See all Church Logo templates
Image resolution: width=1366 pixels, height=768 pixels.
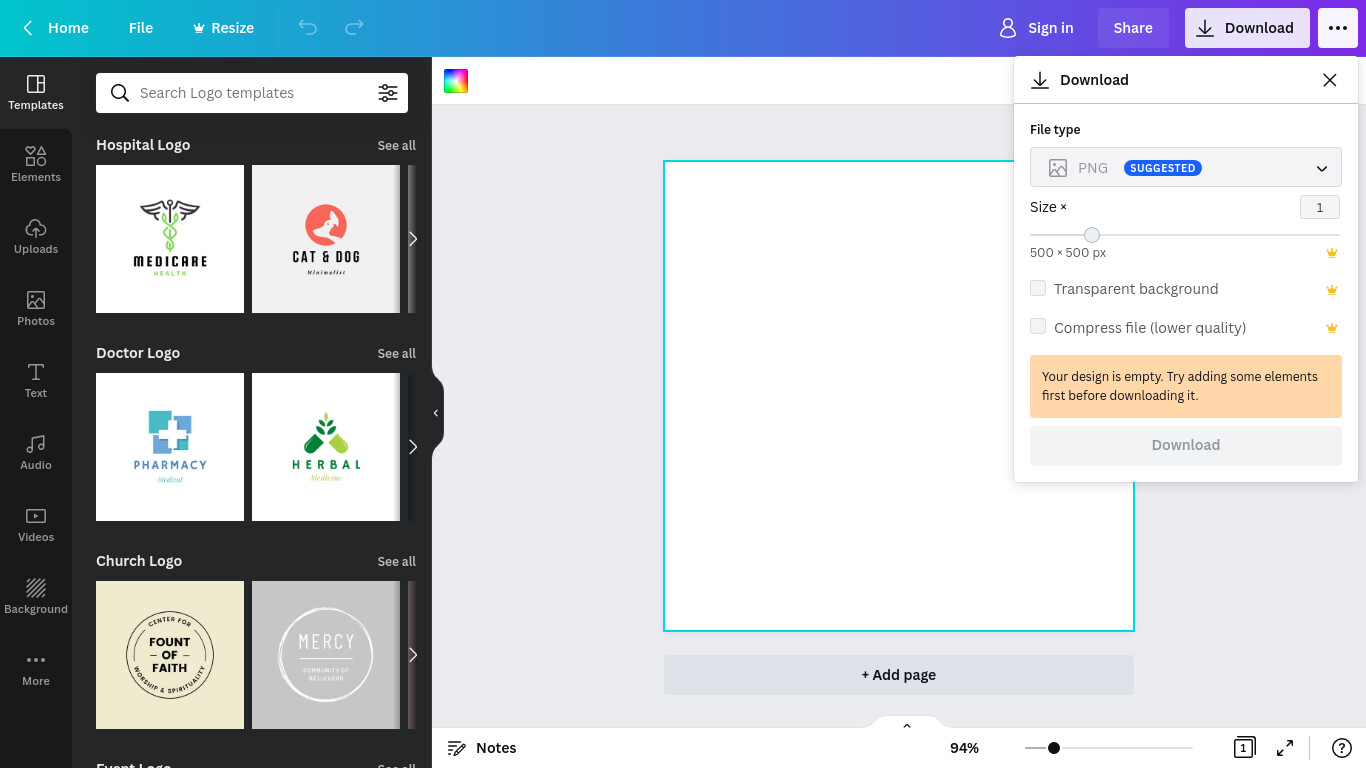pyautogui.click(x=397, y=562)
